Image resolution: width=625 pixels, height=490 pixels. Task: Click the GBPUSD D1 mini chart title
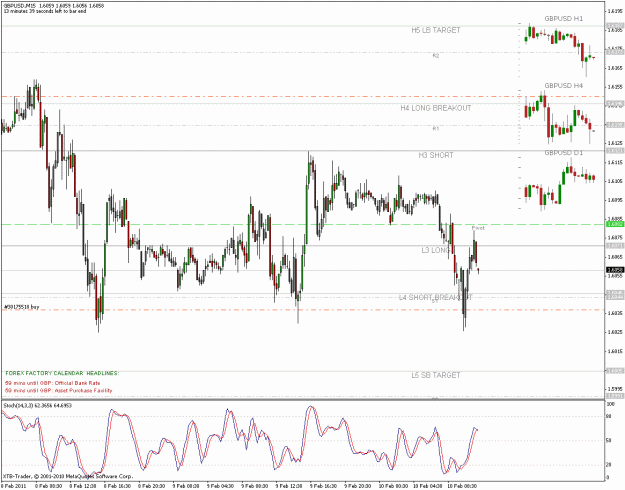[564, 153]
